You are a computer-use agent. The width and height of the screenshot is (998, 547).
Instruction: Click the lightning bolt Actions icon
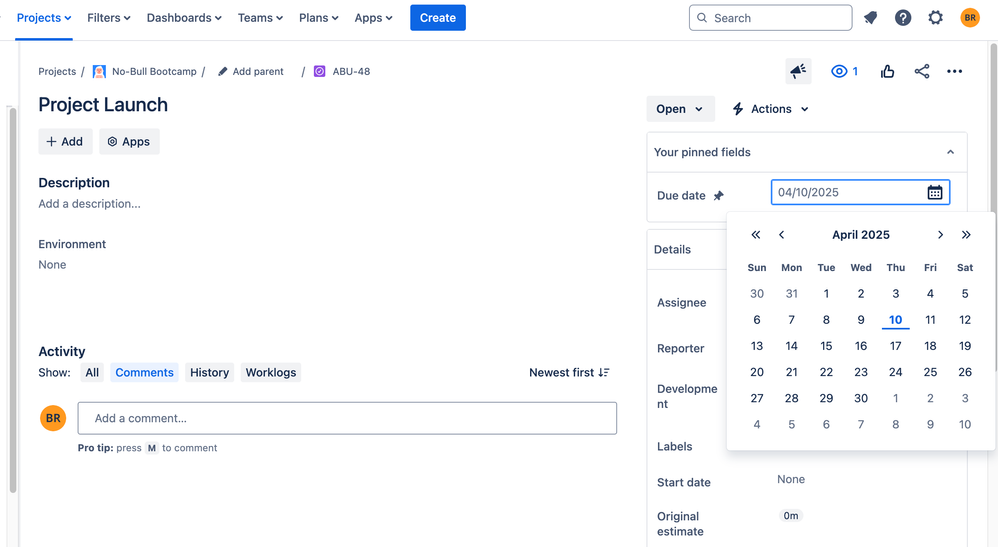(738, 109)
